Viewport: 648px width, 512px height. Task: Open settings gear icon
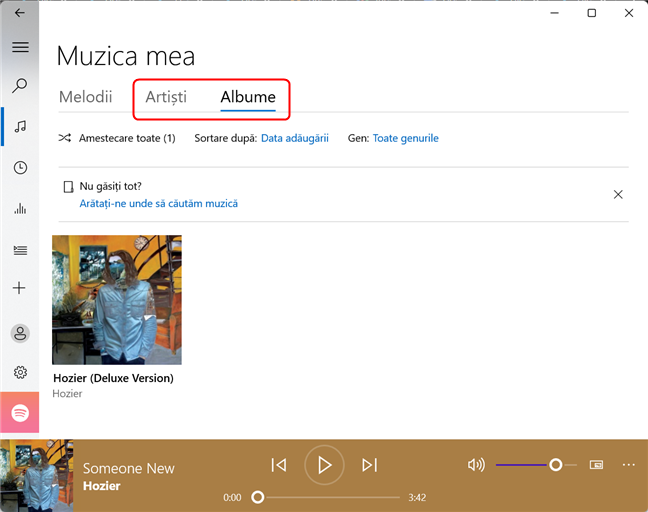[20, 372]
